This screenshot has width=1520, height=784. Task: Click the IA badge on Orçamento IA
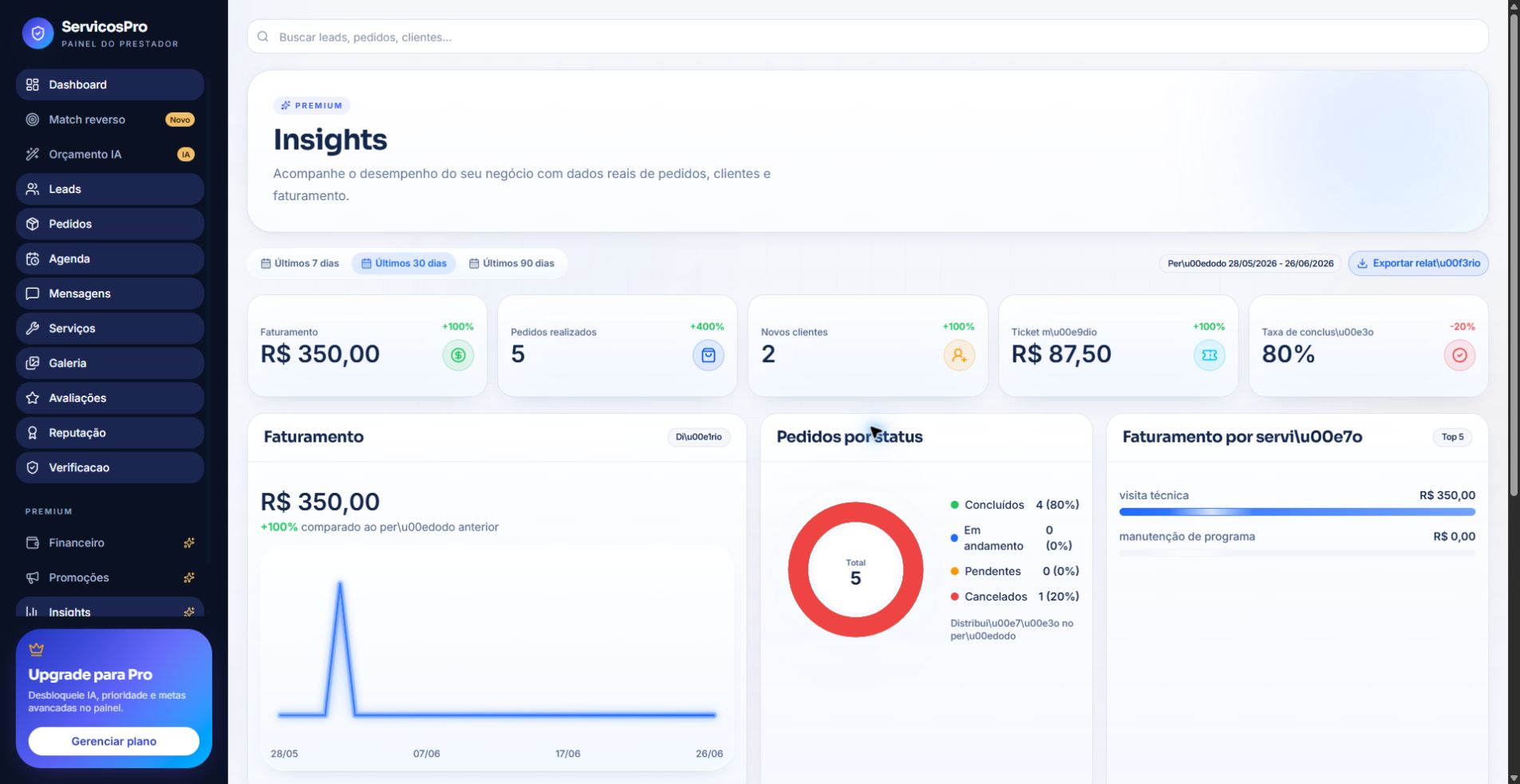tap(186, 155)
